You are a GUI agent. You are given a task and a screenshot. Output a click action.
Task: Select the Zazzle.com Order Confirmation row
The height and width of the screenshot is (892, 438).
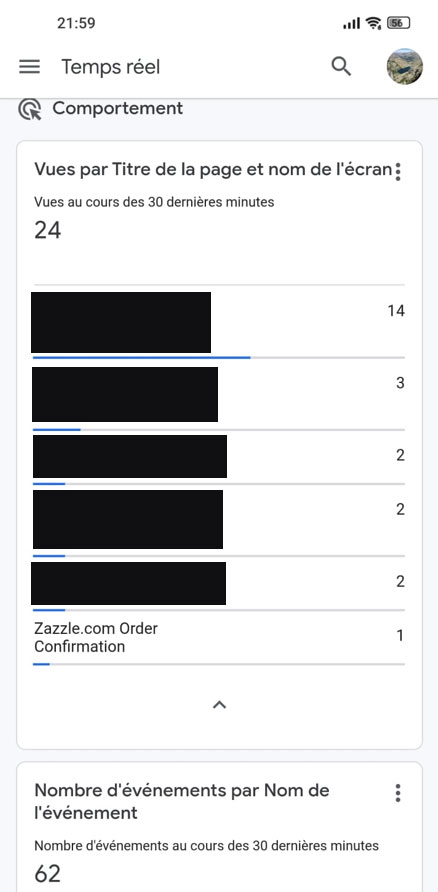click(219, 638)
